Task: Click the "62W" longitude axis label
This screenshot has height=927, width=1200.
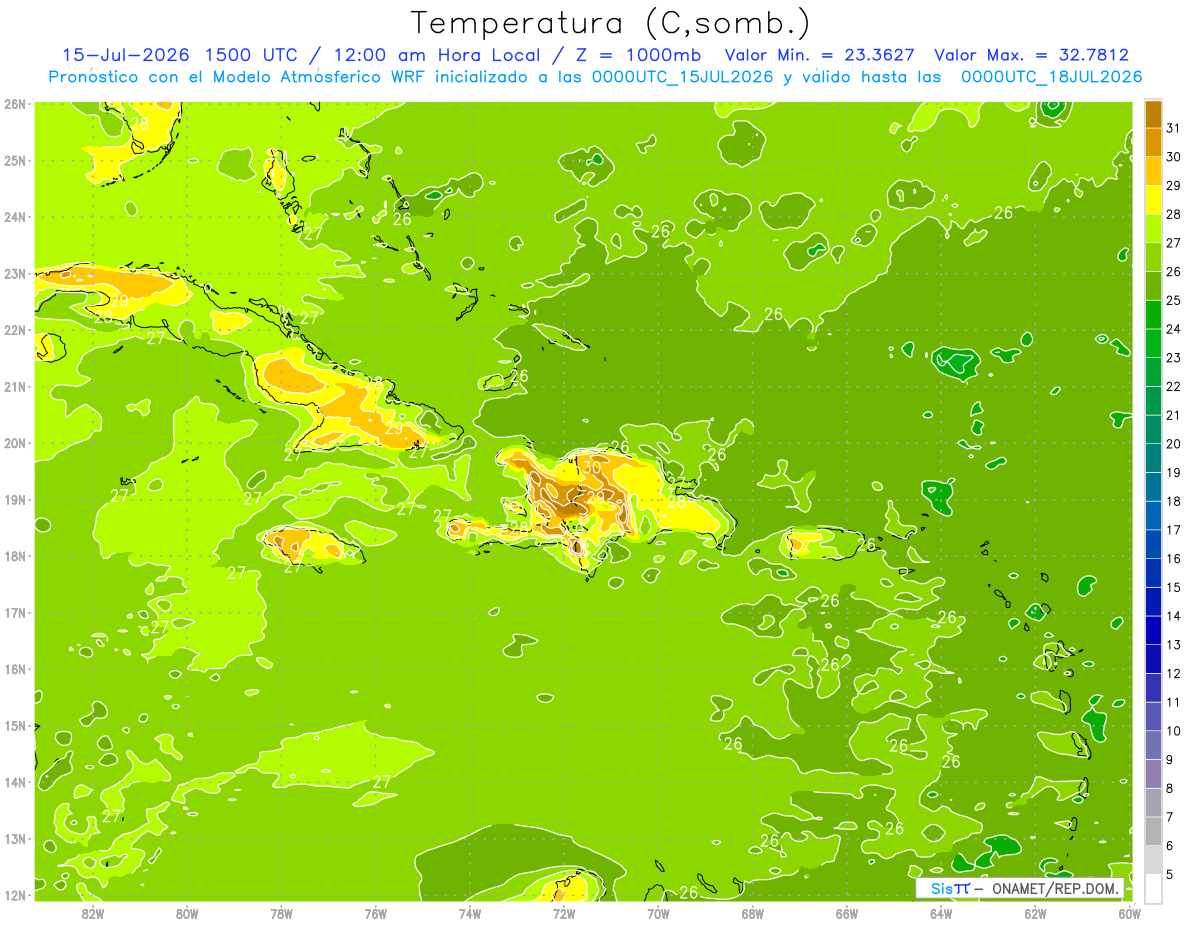Action: click(x=1035, y=912)
